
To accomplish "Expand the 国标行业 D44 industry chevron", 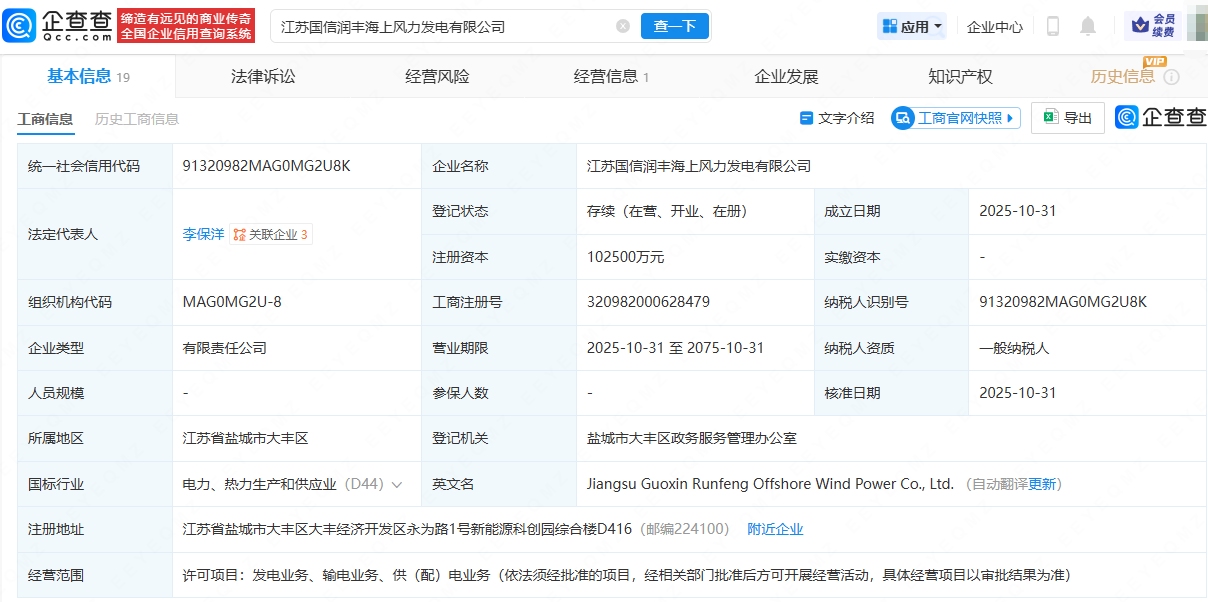I will point(397,485).
